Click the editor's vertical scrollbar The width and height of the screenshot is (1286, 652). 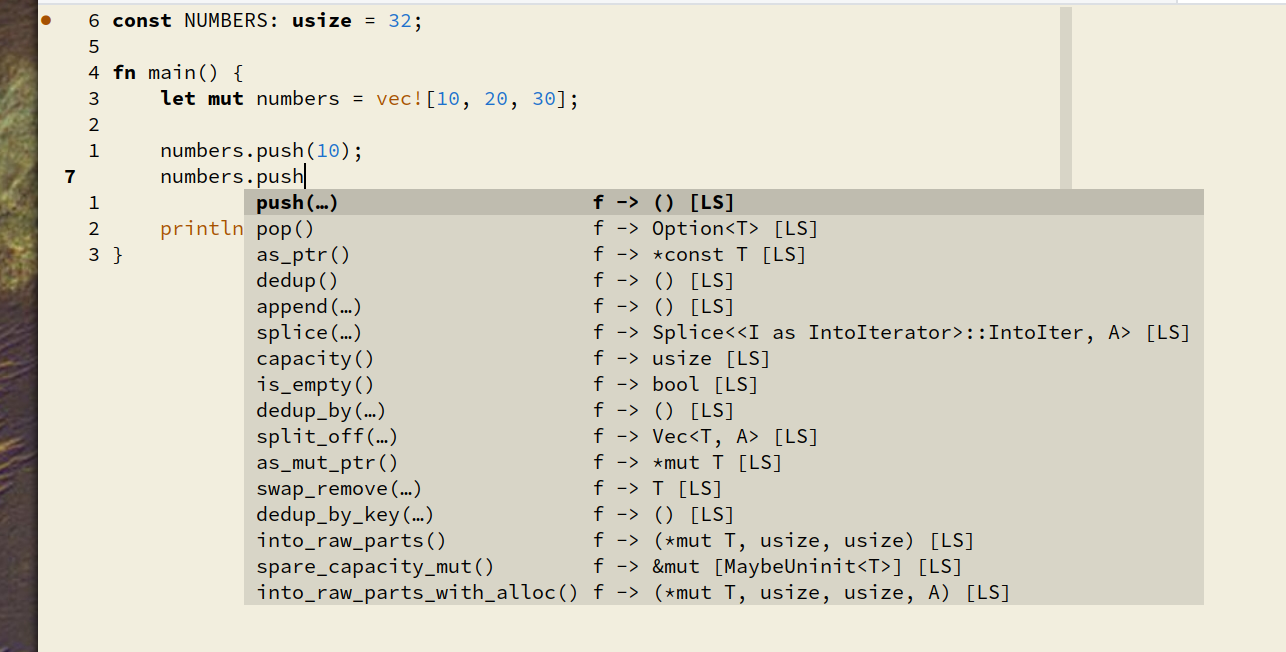tap(1066, 98)
